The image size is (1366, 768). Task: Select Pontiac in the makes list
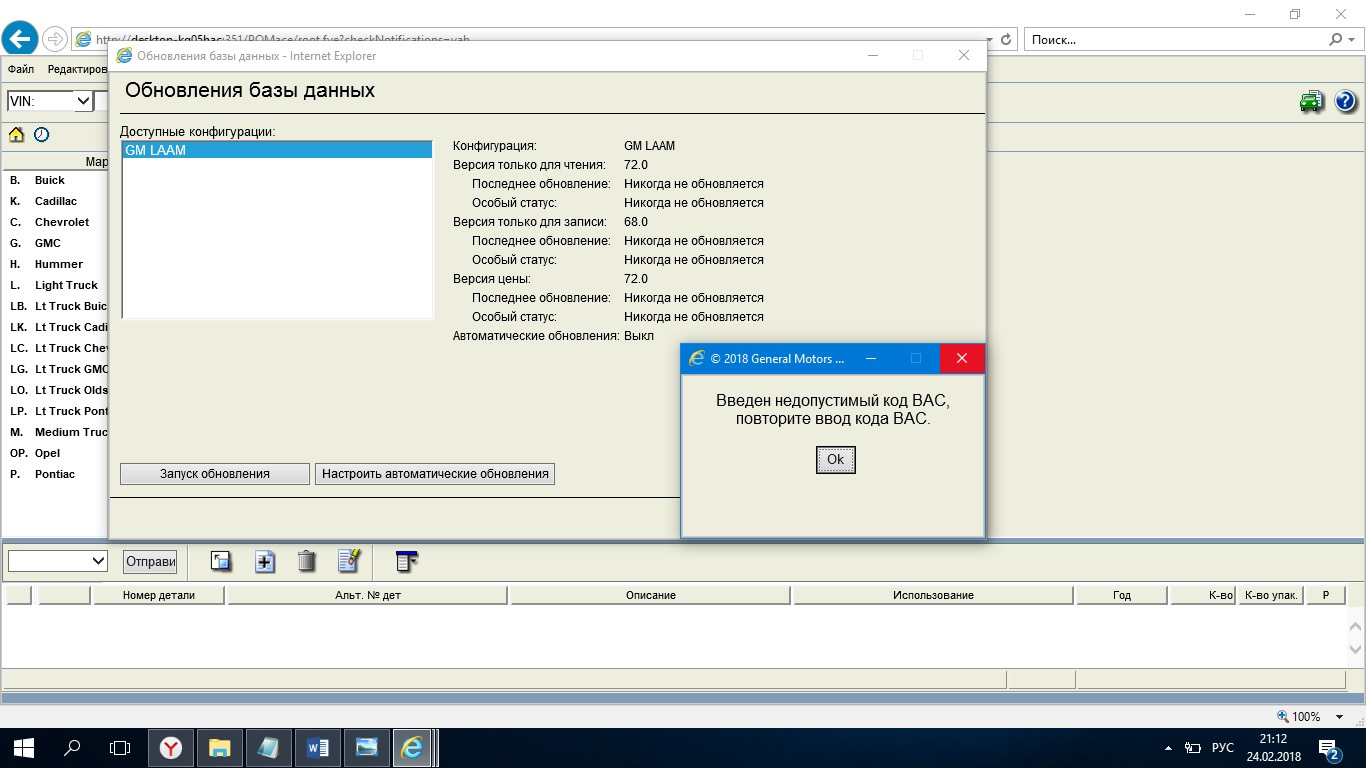(55, 474)
